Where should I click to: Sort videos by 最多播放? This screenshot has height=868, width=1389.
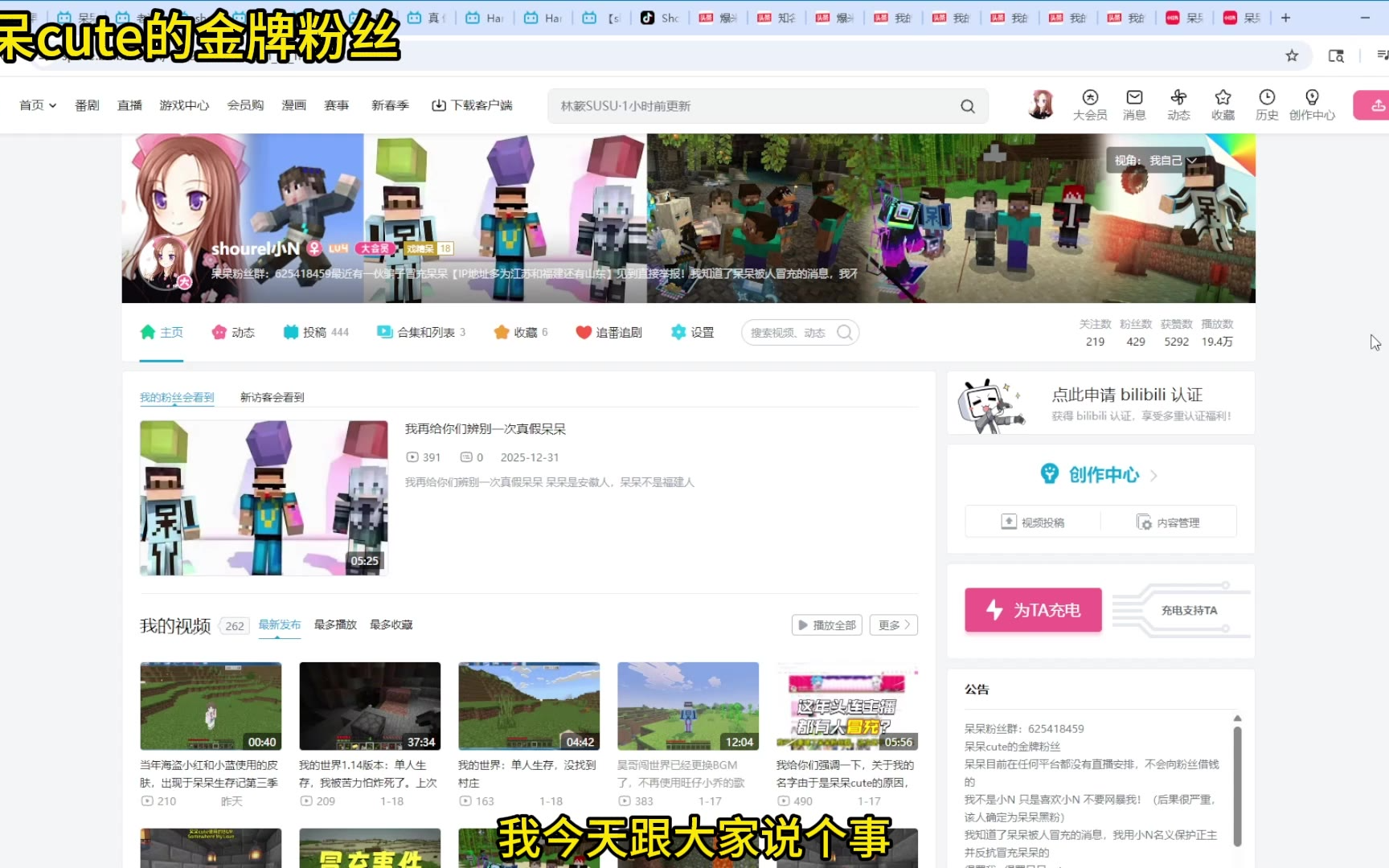coord(335,625)
